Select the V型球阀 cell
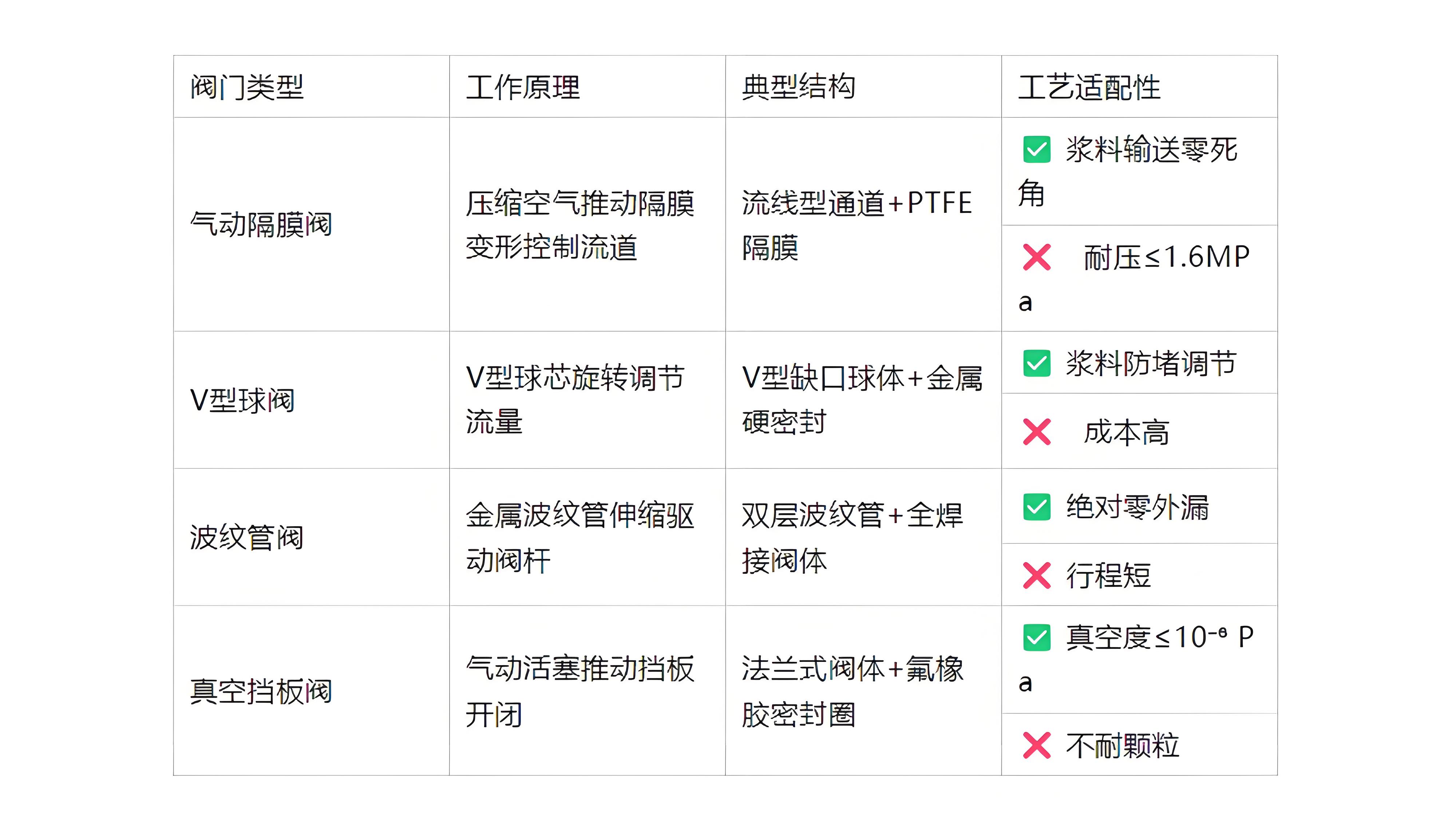Screen dimensions: 1456x818 tap(242, 401)
